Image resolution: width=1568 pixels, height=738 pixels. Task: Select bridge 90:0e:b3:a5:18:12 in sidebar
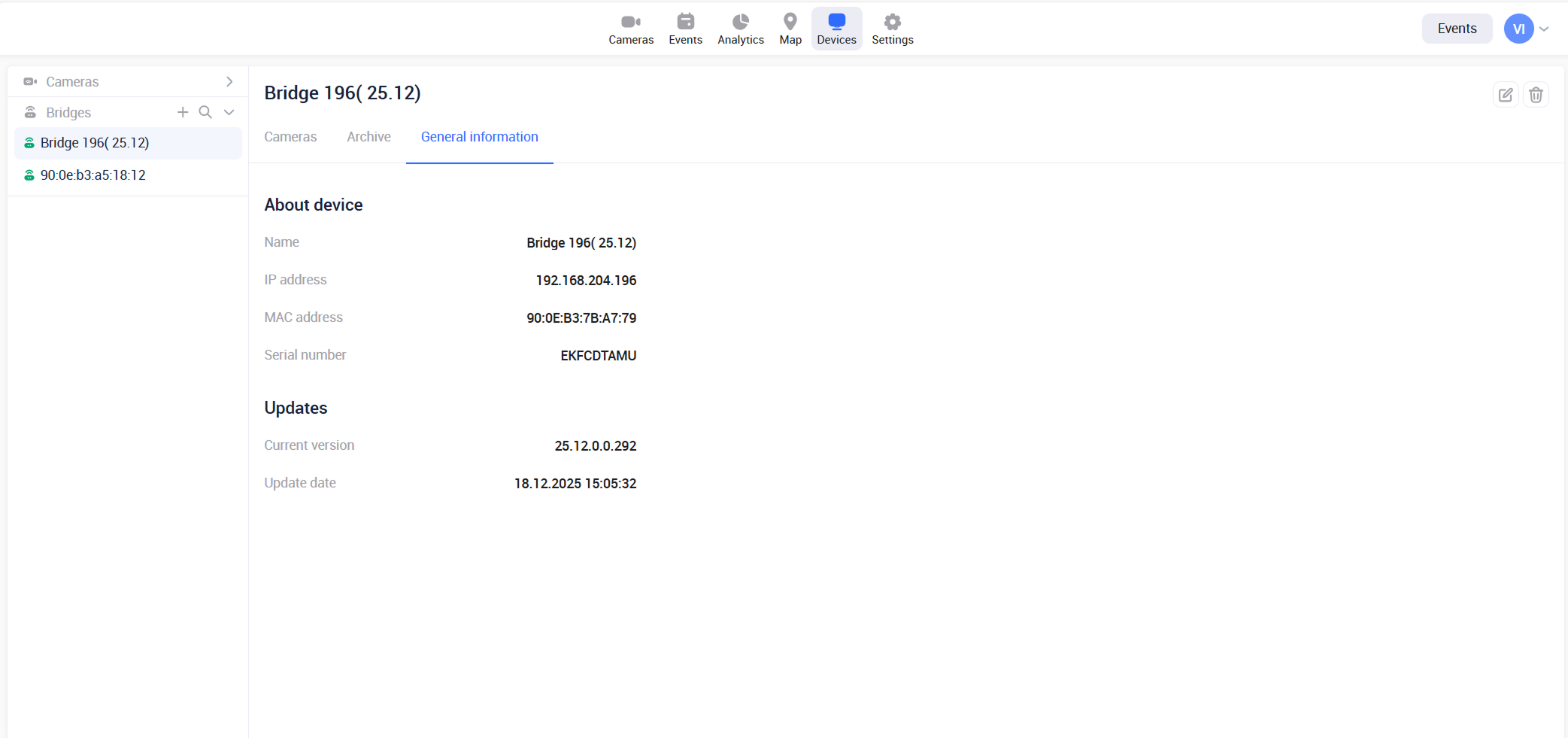coord(93,175)
